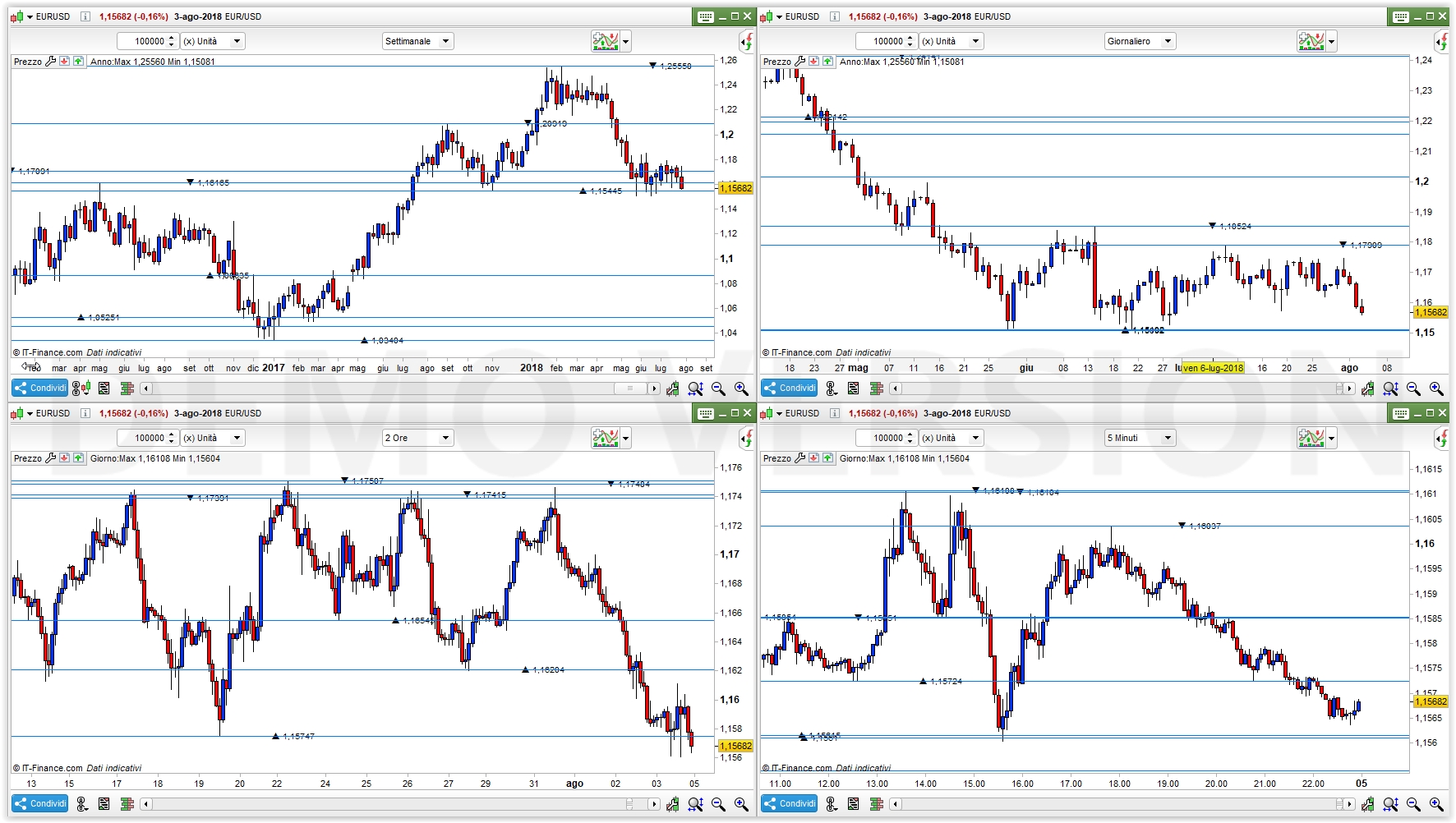Image resolution: width=1456 pixels, height=823 pixels.
Task: Click Condividi on the 5 Minuti chart
Action: point(790,804)
